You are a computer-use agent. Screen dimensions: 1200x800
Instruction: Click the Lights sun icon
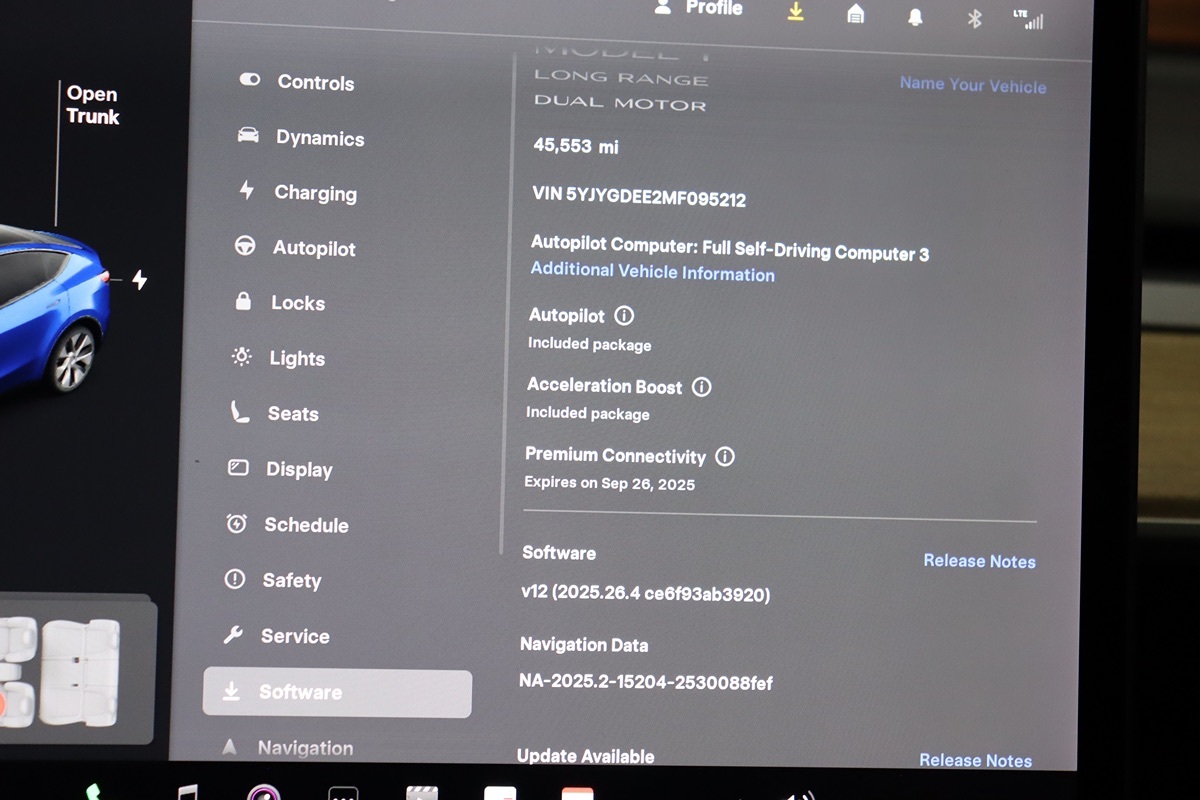point(241,356)
